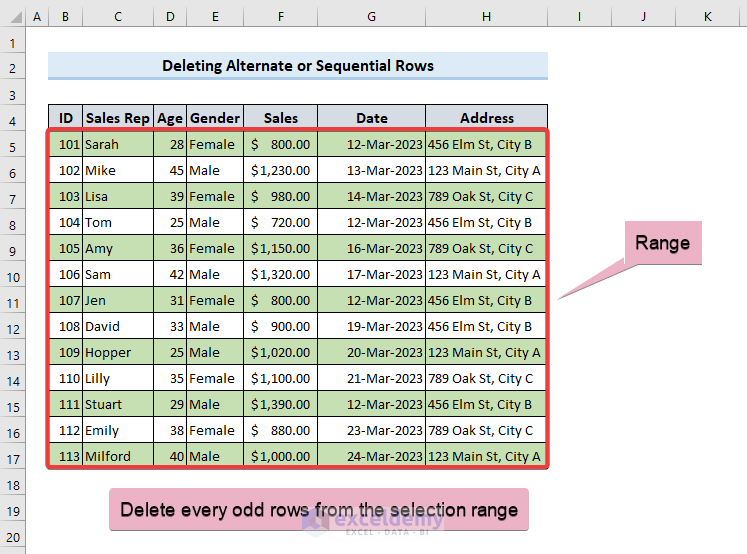Click Mike's address '123 Main St, City A'

click(486, 170)
